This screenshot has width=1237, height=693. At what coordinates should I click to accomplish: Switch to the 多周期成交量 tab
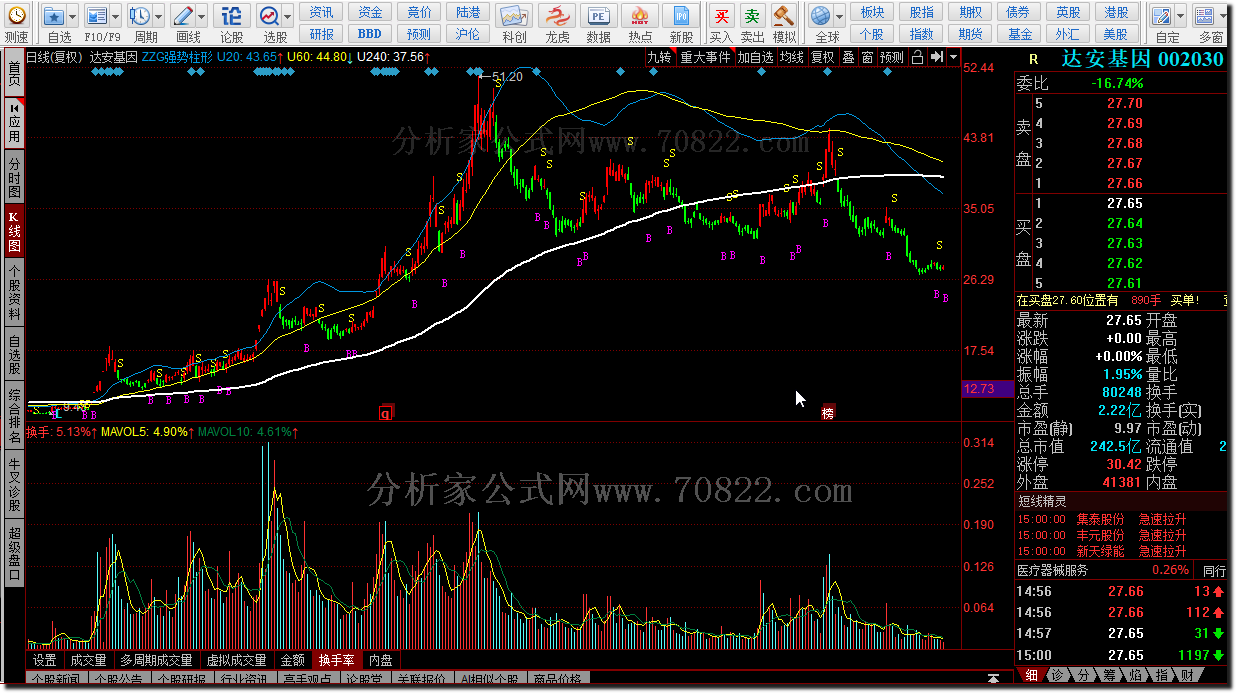[x=156, y=660]
